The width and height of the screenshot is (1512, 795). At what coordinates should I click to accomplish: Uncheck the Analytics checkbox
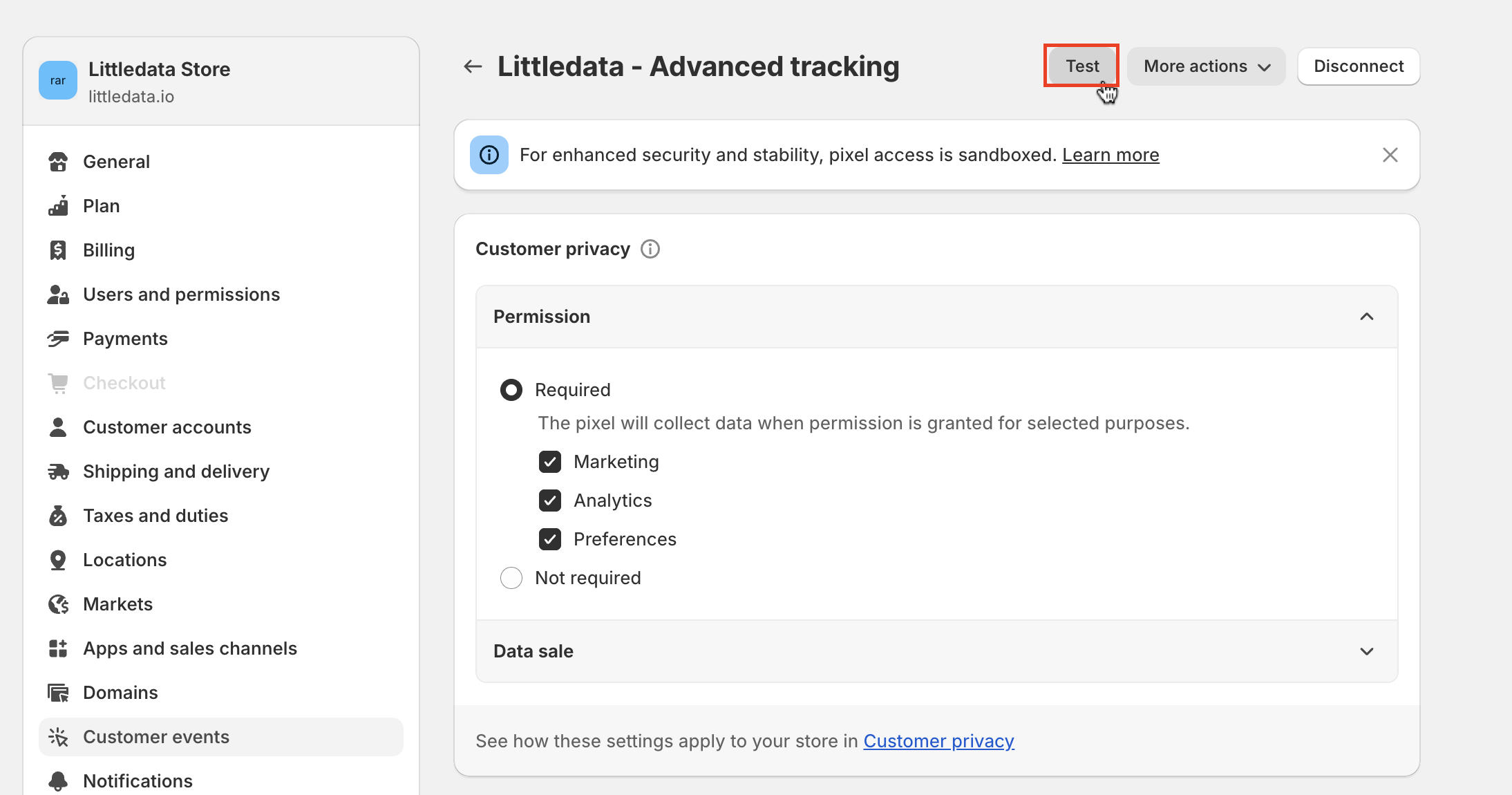(550, 501)
